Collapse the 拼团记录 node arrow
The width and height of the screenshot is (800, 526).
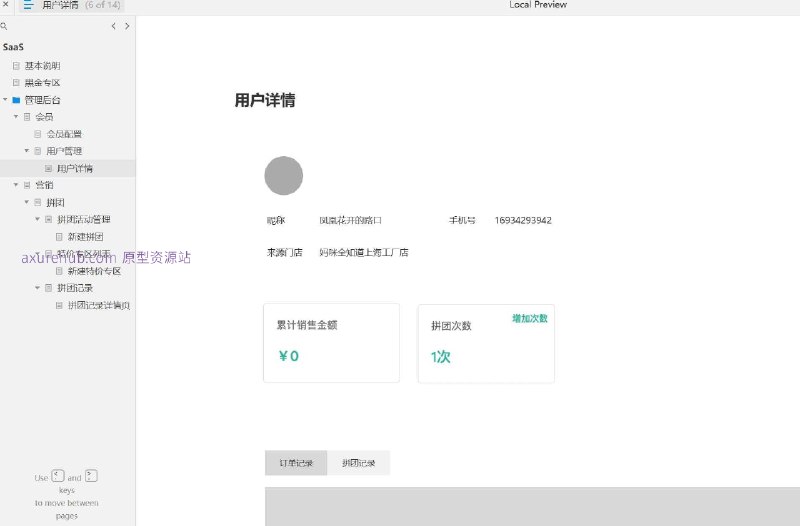tap(37, 288)
